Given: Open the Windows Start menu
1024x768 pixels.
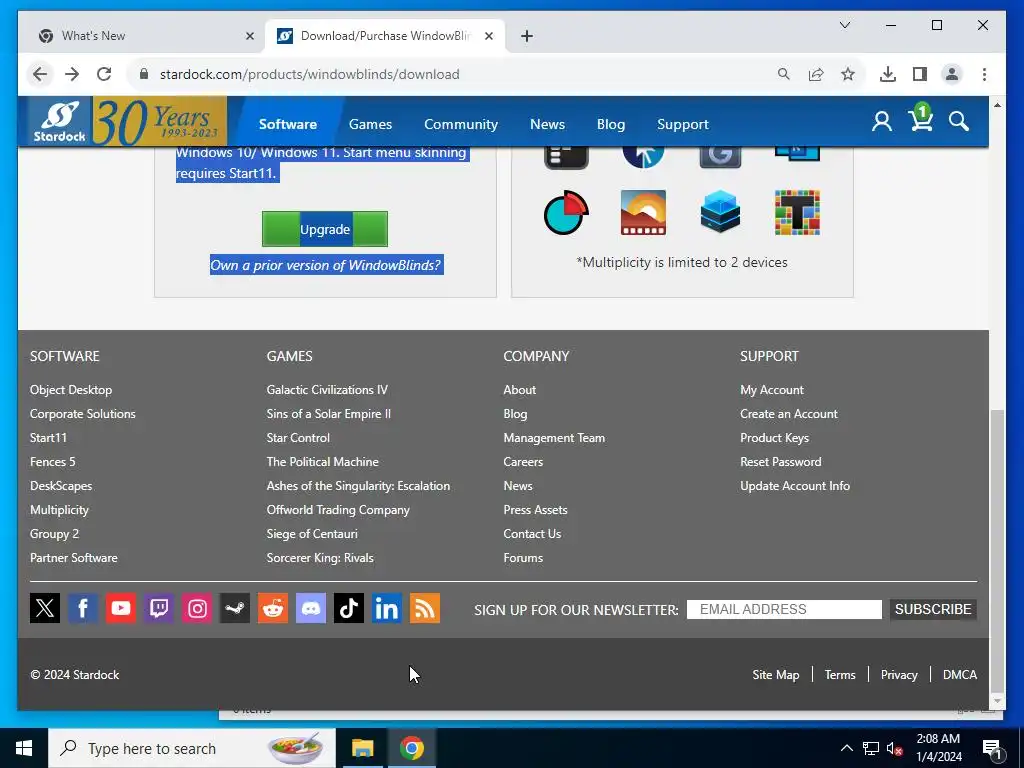Looking at the screenshot, I should pyautogui.click(x=24, y=748).
